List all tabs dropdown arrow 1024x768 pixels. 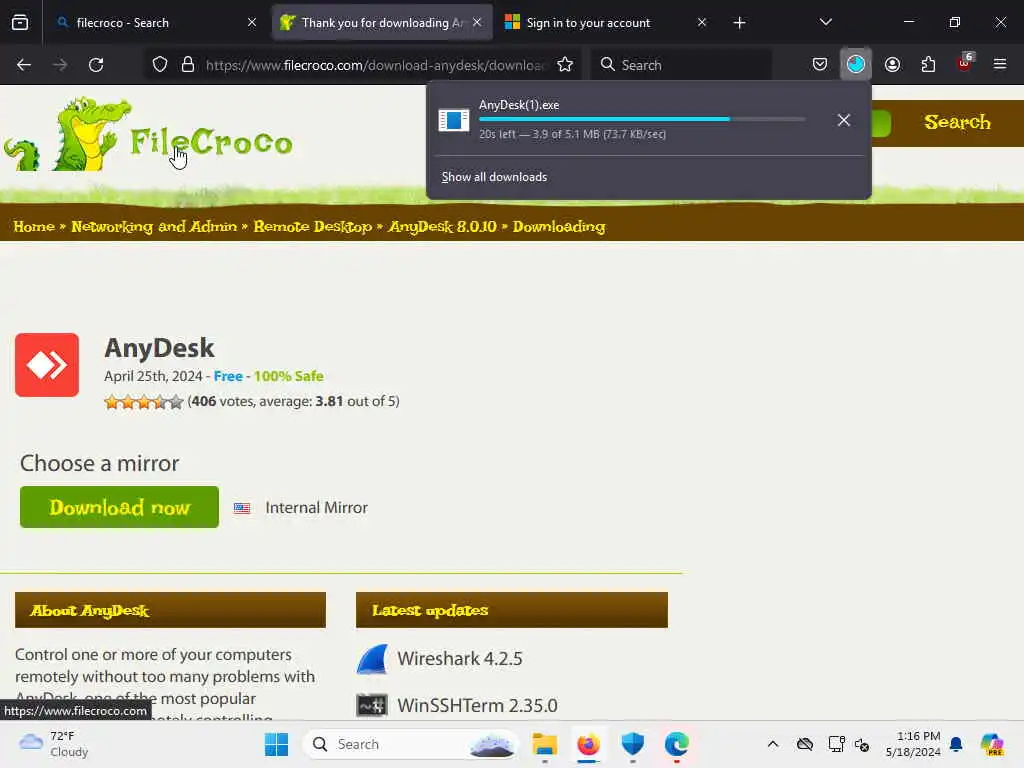click(x=825, y=22)
